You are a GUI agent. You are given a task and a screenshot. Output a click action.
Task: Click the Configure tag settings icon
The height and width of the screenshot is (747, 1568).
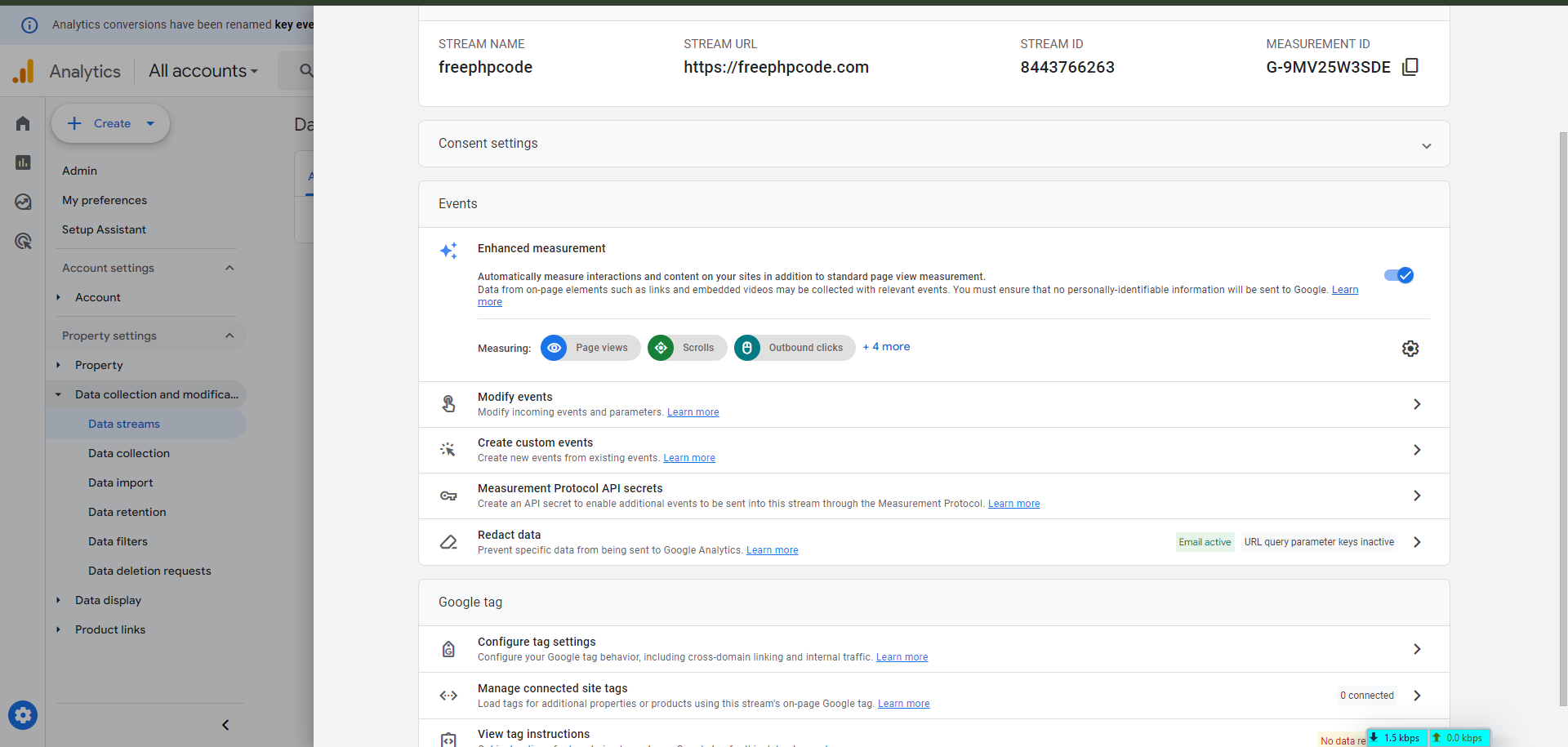pos(448,649)
